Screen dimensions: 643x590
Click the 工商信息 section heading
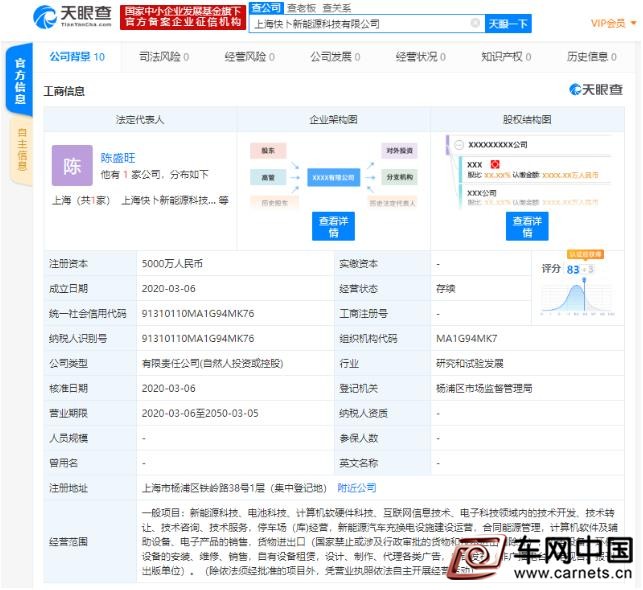(x=64, y=91)
